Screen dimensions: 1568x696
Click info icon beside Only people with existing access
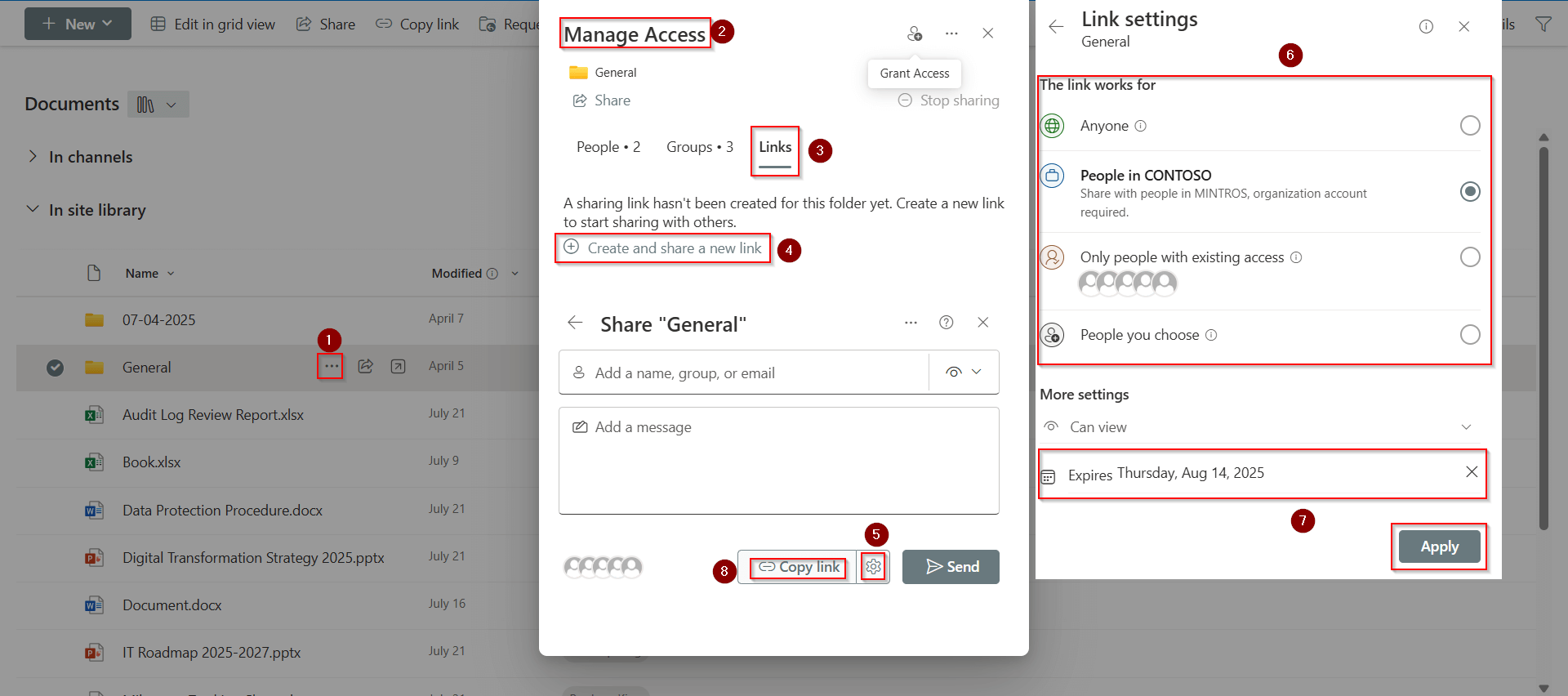coord(1296,257)
